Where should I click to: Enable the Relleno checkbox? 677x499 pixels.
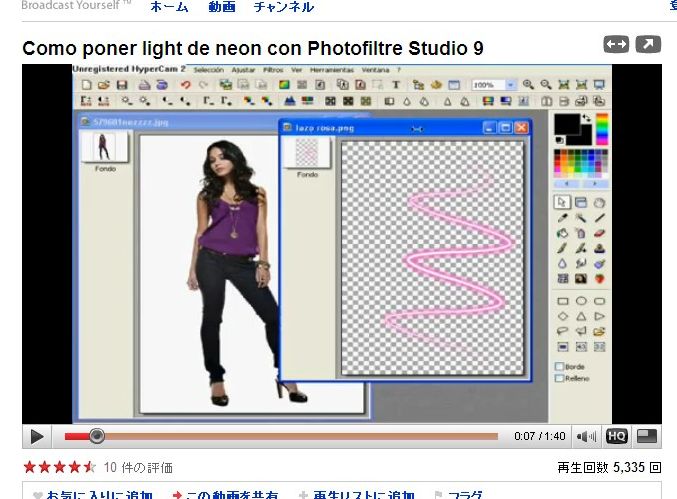click(560, 378)
